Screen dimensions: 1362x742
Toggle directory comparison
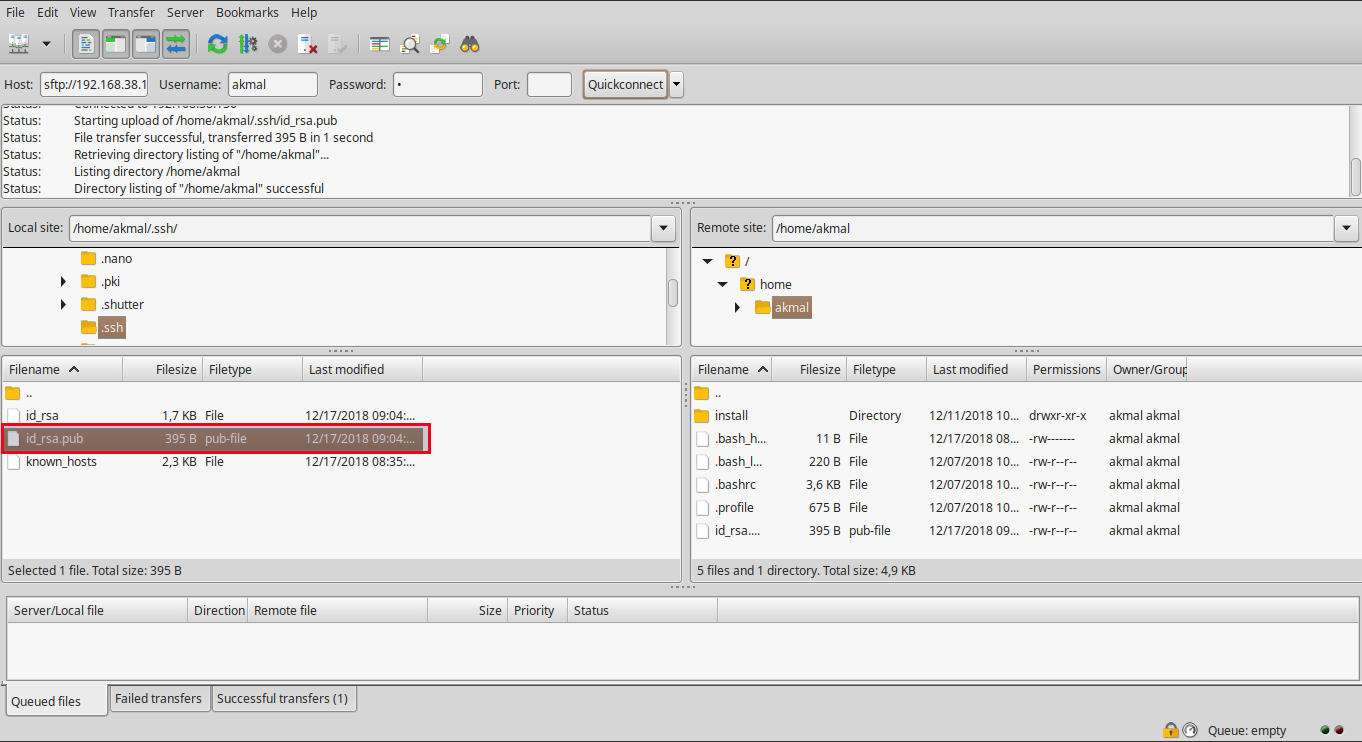click(410, 44)
